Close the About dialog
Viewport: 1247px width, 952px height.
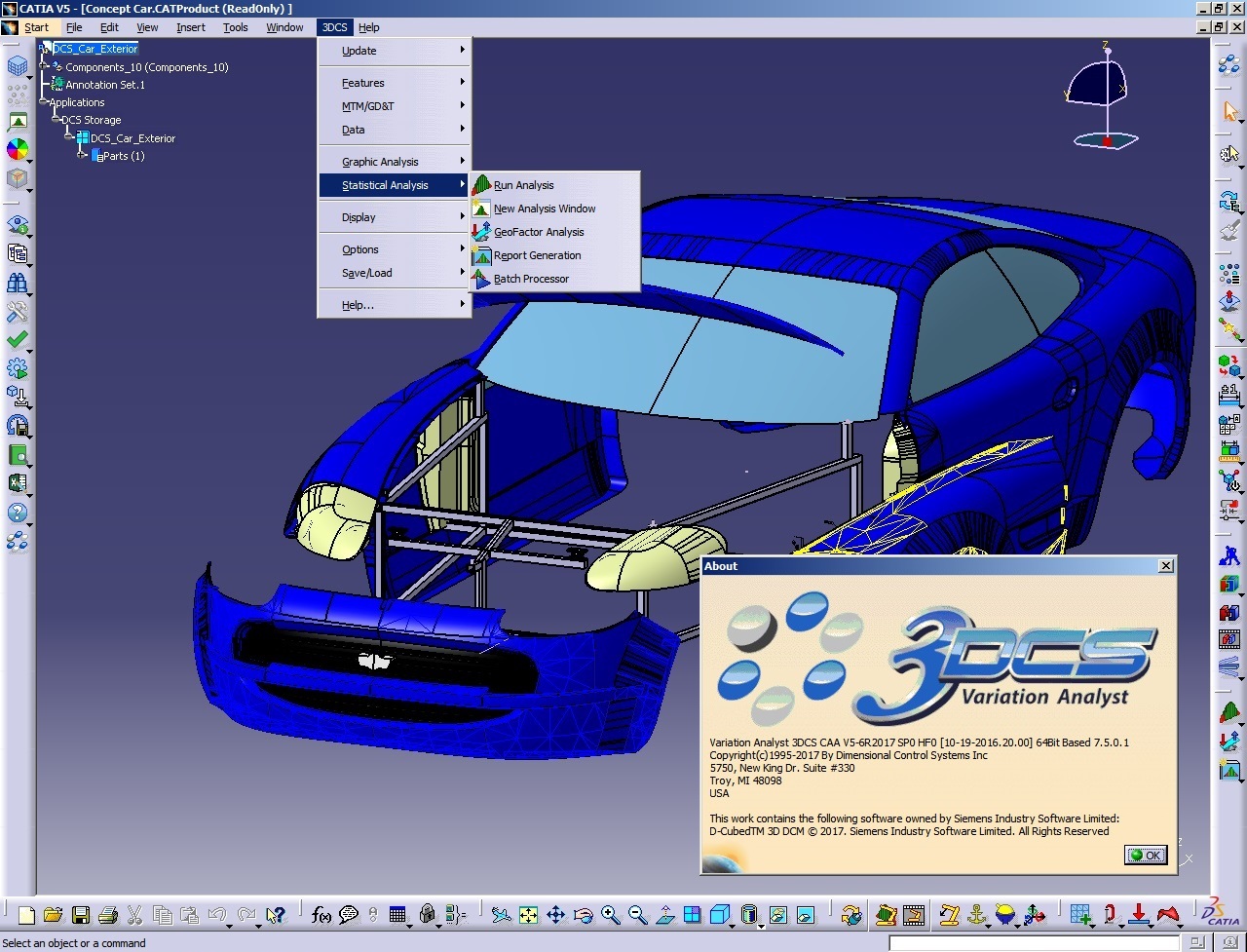[1166, 566]
